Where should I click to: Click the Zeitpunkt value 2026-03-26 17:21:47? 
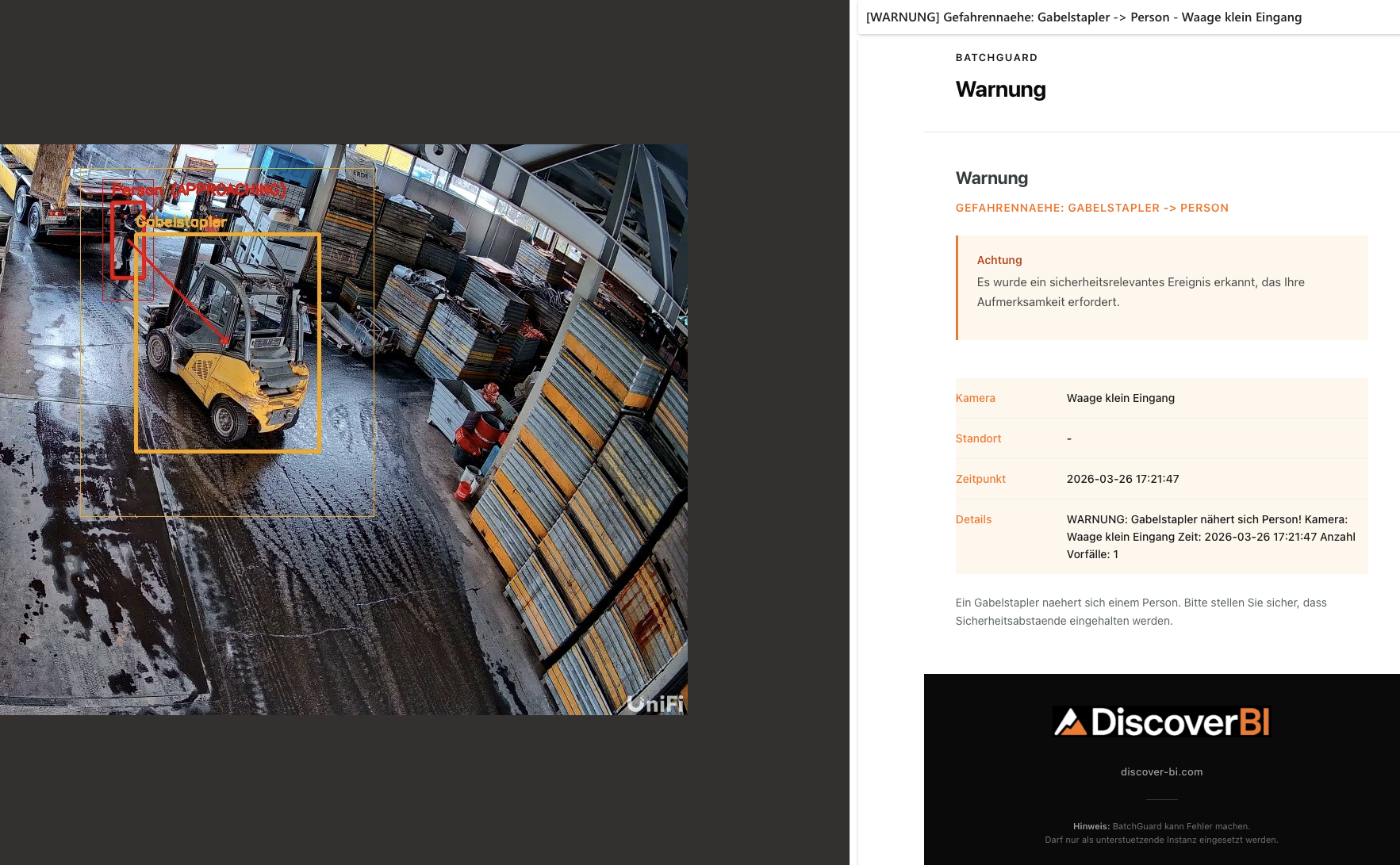[x=1122, y=479]
